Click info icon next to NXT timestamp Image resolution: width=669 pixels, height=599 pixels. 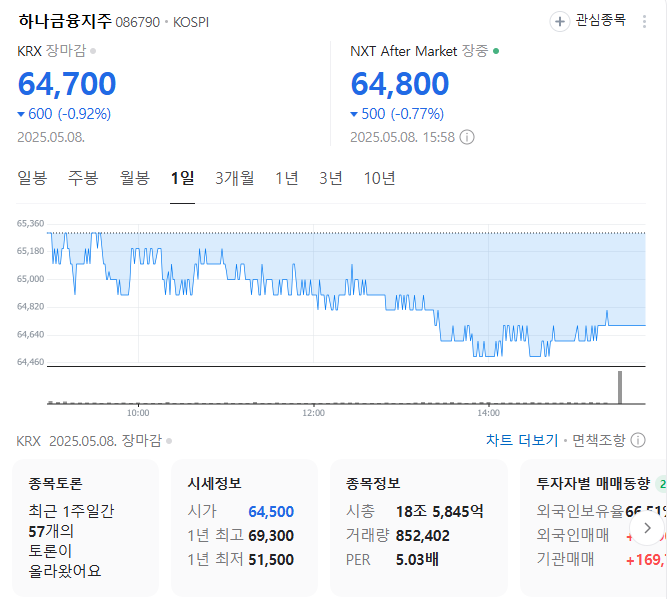467,137
